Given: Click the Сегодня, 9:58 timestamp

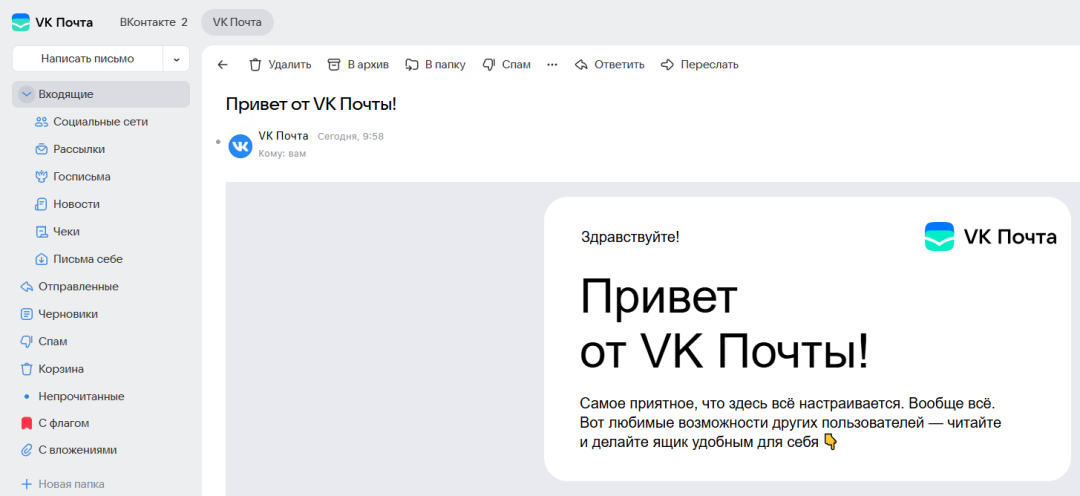Looking at the screenshot, I should coord(351,136).
